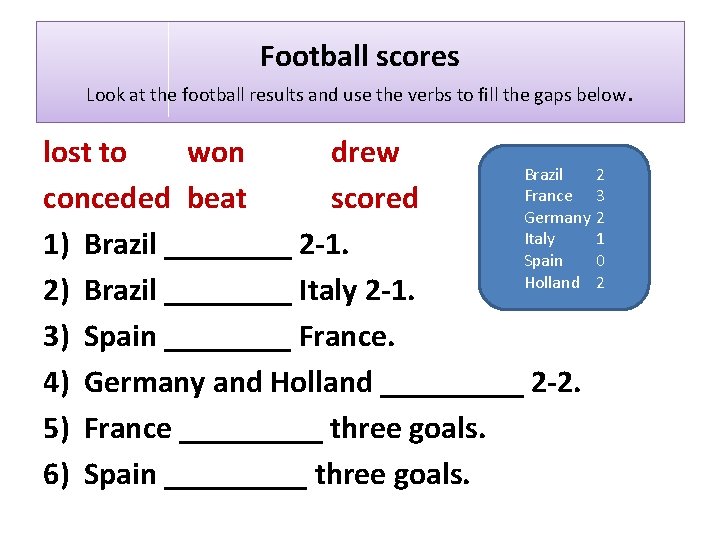Select the verb 'won'
Viewport: 720px width, 540px height.
pos(216,153)
